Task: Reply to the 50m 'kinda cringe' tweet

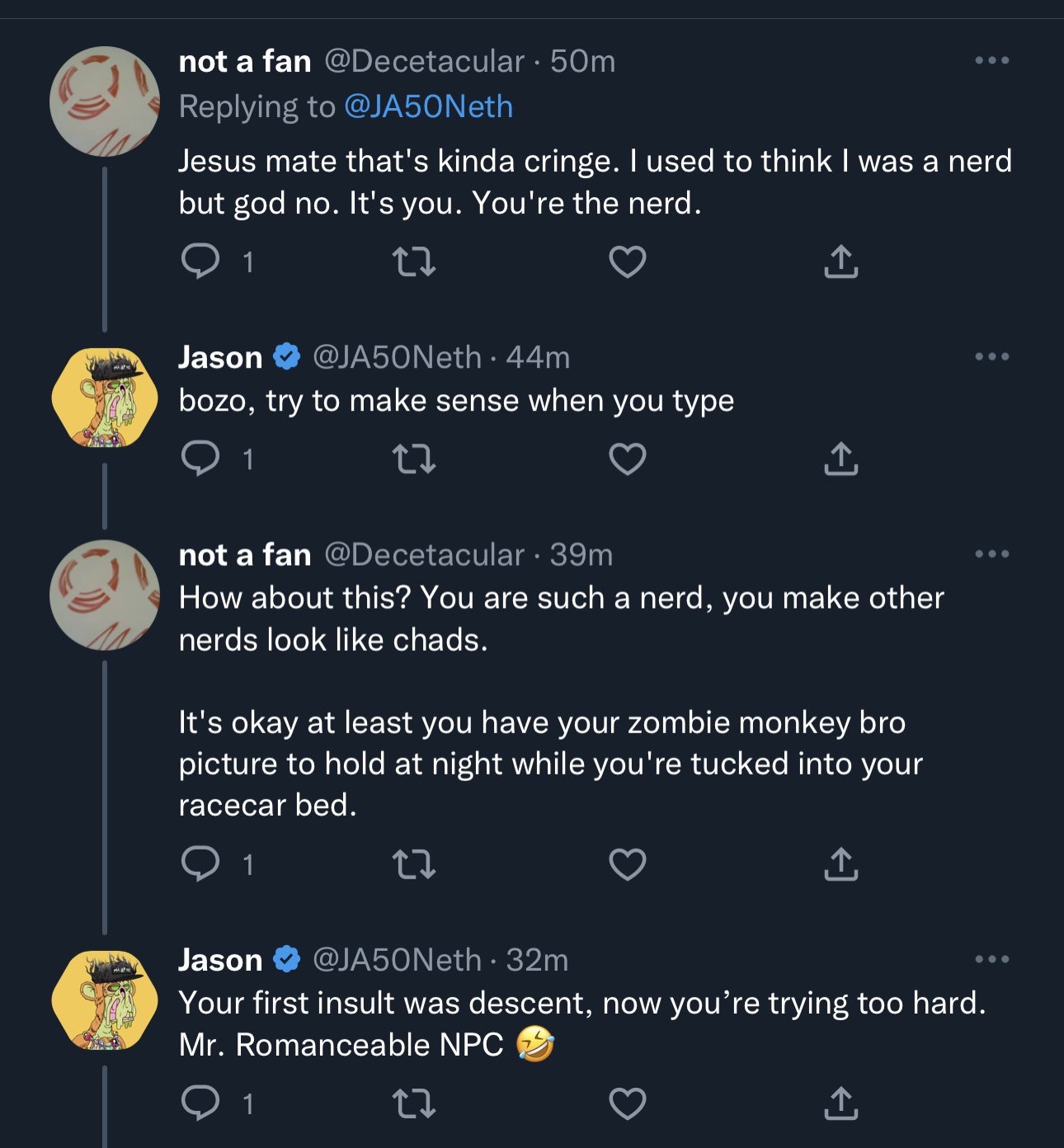Action: tap(200, 262)
